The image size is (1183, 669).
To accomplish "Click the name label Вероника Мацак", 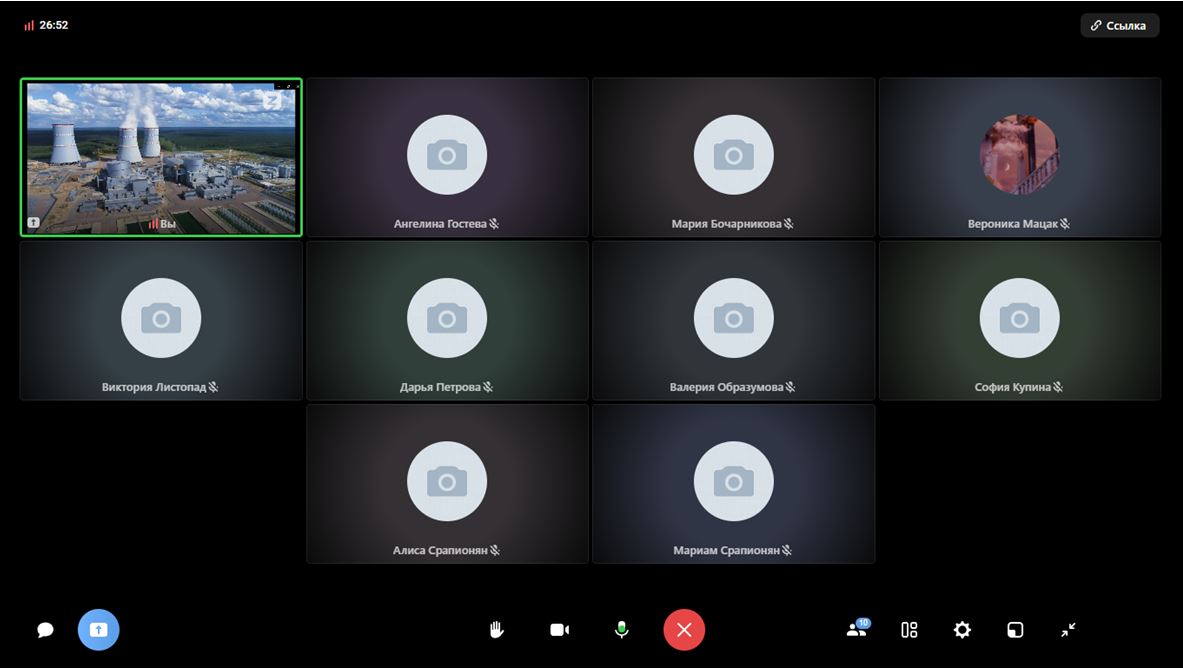I will pyautogui.click(x=1012, y=224).
